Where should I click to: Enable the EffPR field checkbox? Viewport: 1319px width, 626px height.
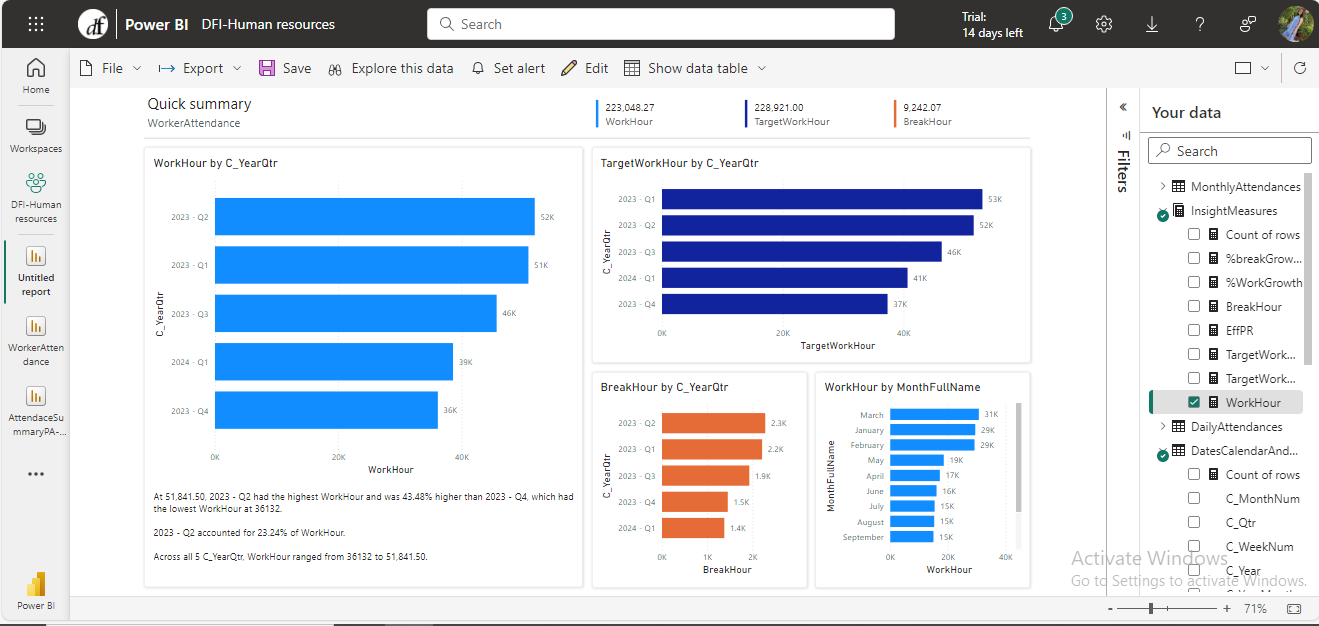(x=1194, y=330)
